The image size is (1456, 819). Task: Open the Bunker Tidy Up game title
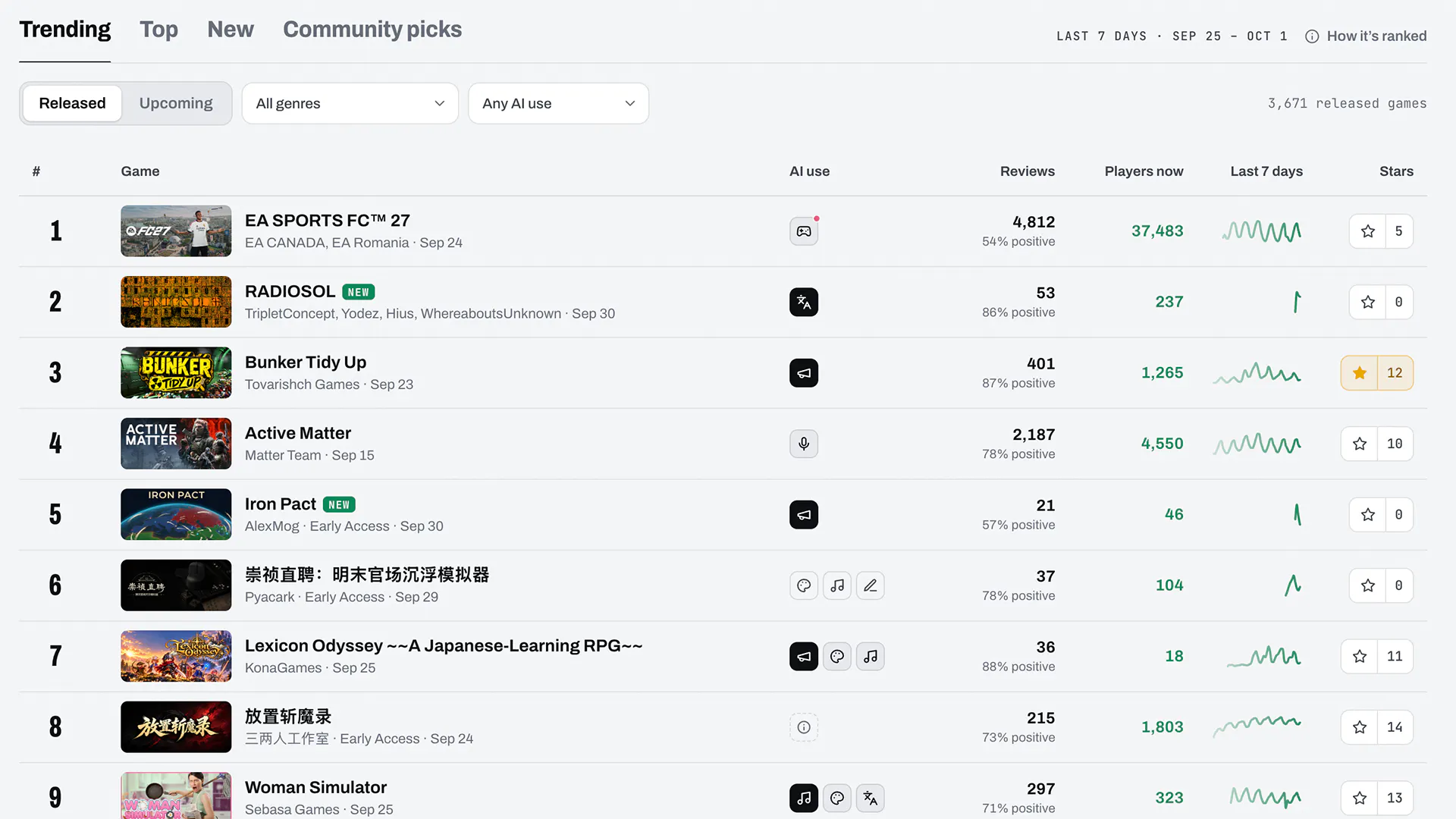[x=306, y=362]
